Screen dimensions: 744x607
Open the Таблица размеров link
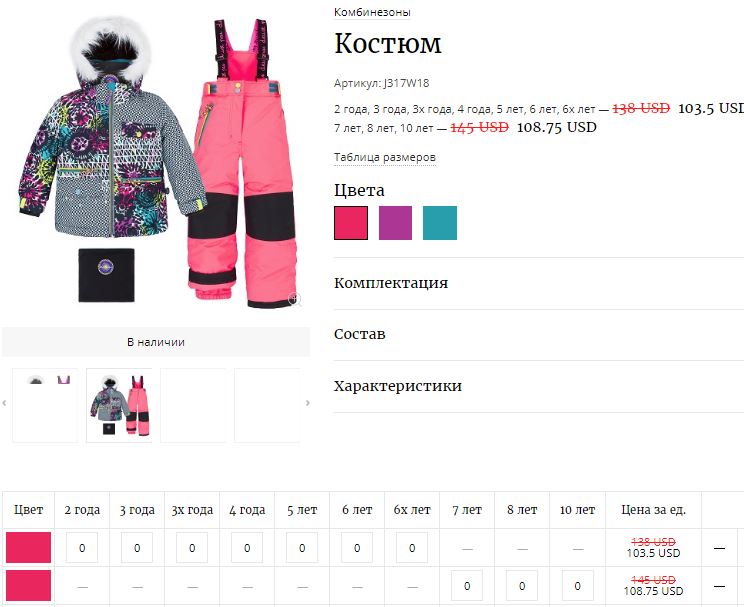(385, 157)
